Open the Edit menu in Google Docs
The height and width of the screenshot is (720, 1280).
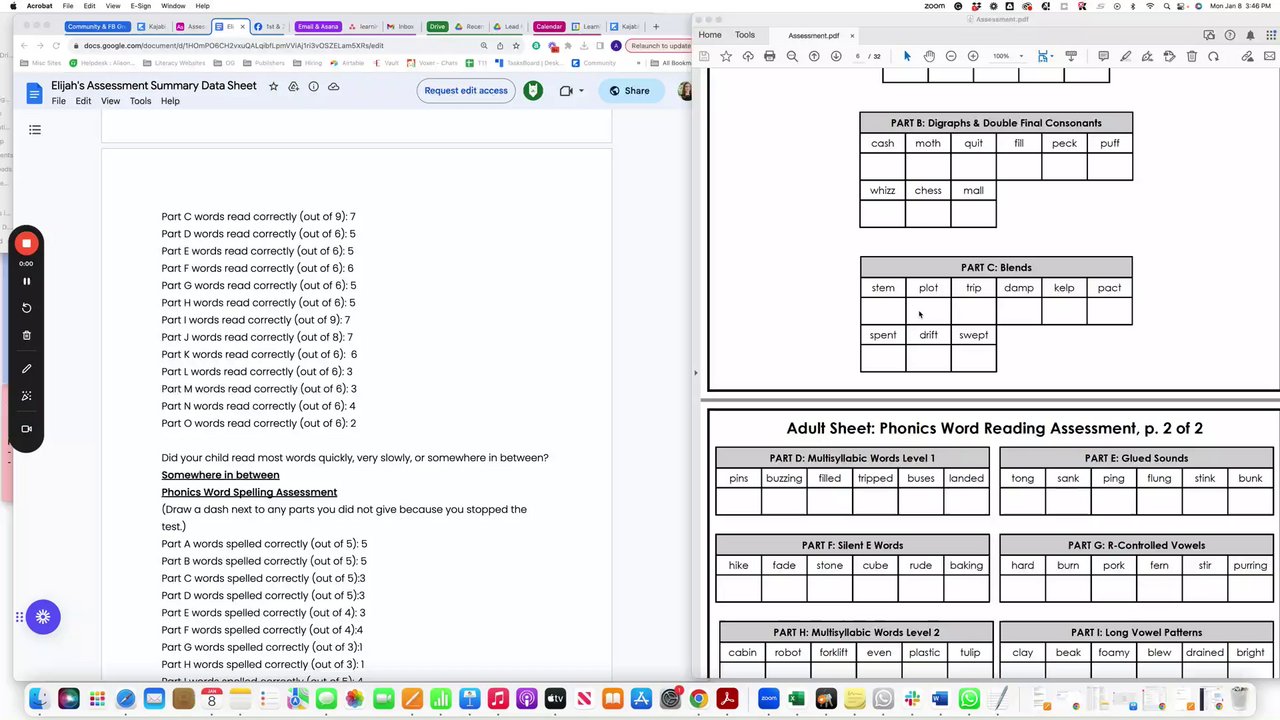83,101
